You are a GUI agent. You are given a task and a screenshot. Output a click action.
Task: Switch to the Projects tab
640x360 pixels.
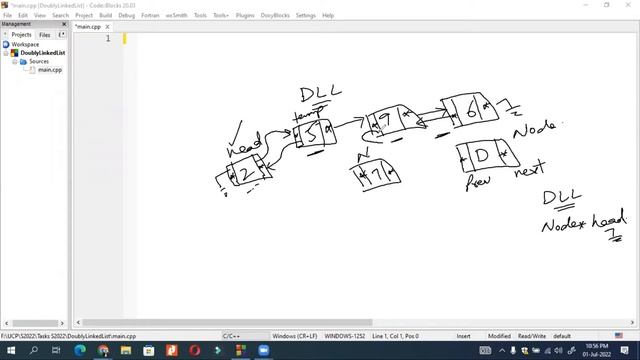(x=21, y=35)
